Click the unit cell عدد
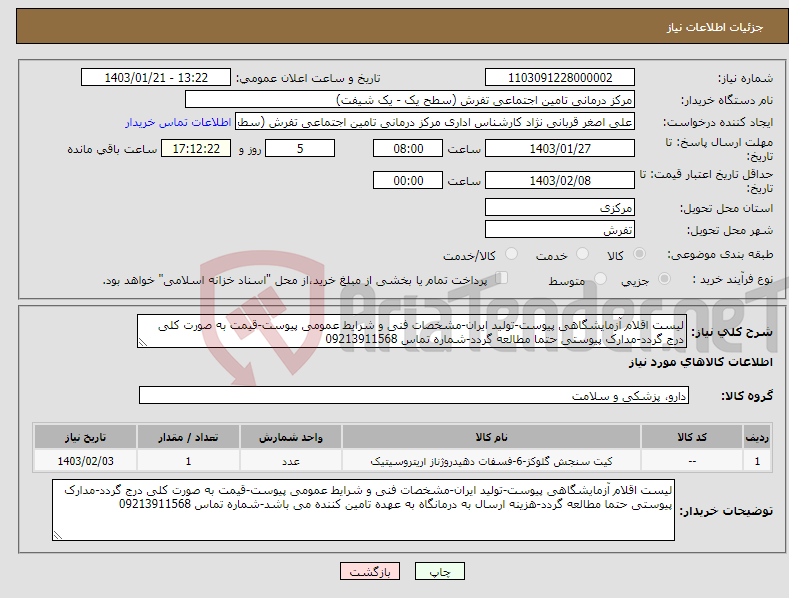Screen dimensions: 789x598 (291, 461)
